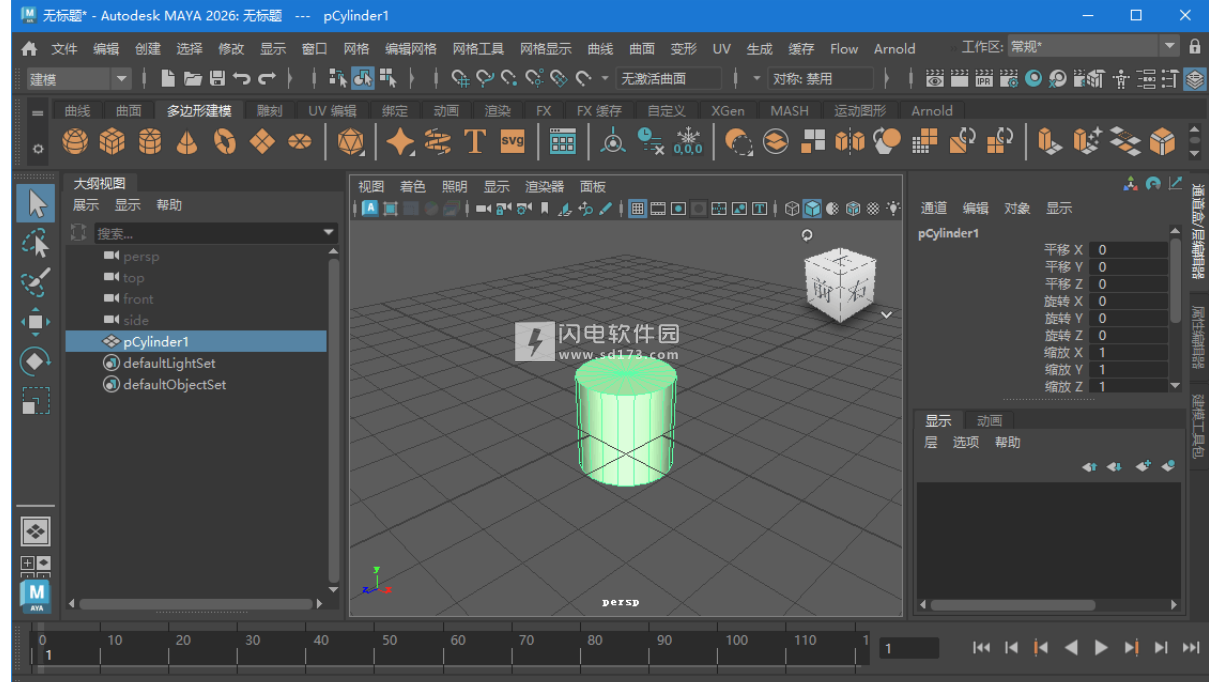The height and width of the screenshot is (682, 1209).
Task: Create a polygon disc from the shelf
Action: [299, 143]
